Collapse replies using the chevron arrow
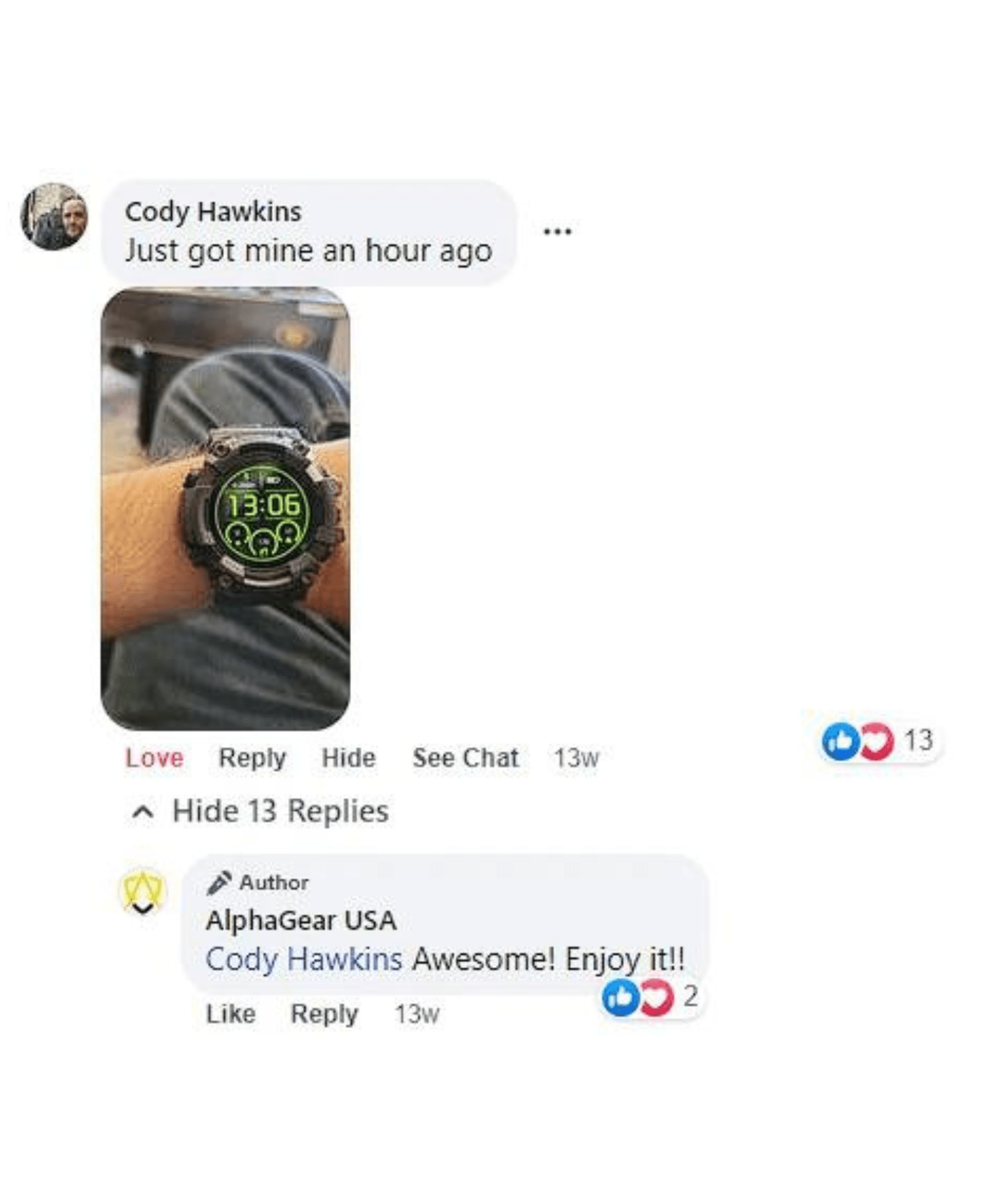The image size is (1003, 1204). coord(142,812)
